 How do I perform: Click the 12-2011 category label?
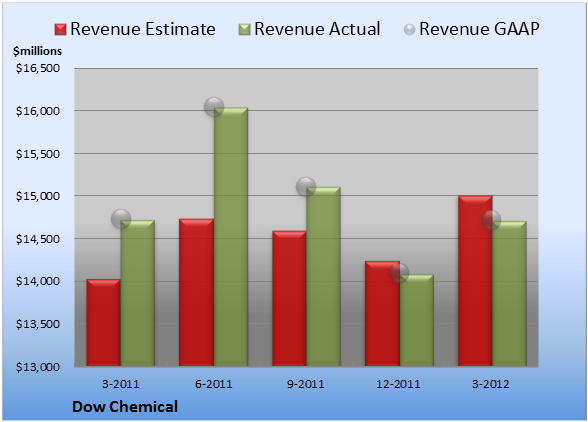click(x=399, y=384)
